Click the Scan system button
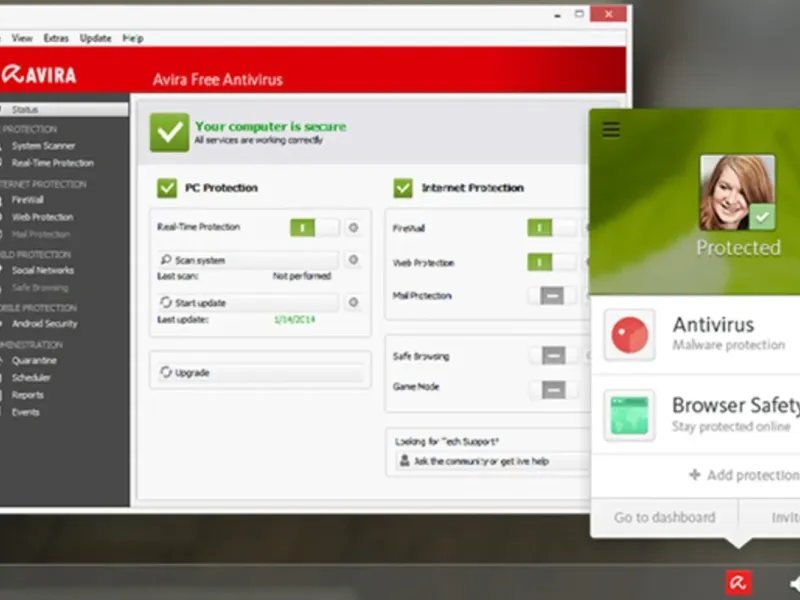The image size is (800, 600). tap(248, 260)
